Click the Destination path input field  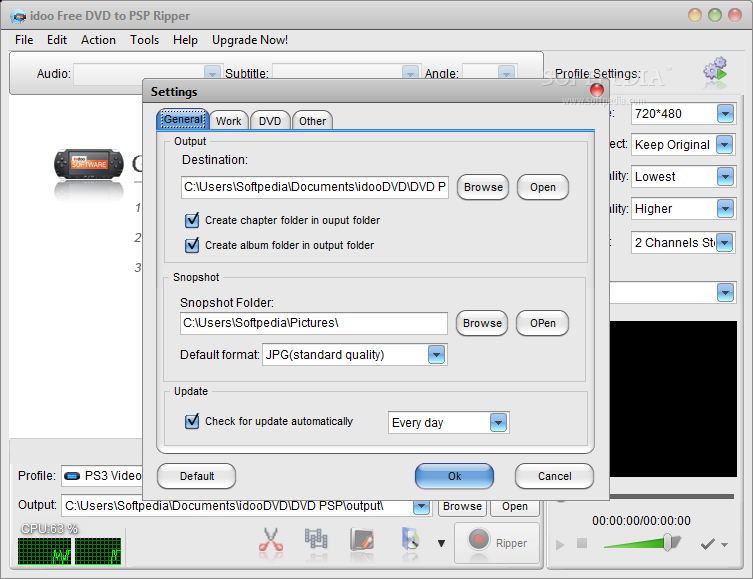pos(315,187)
